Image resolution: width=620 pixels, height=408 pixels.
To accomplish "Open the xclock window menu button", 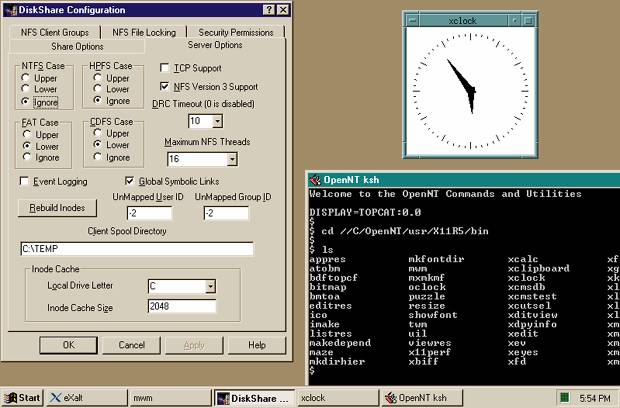I will tap(412, 20).
